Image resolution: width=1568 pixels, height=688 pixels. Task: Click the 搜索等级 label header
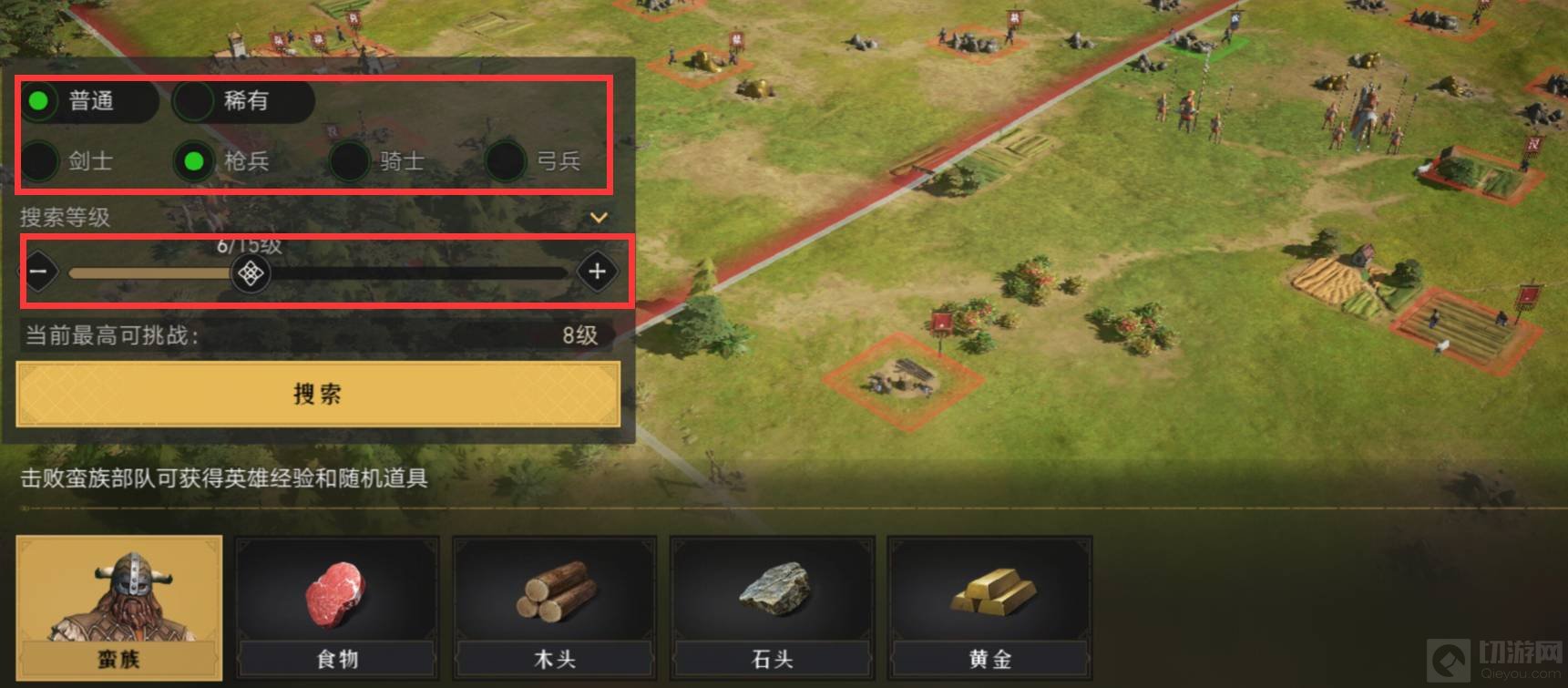66,218
